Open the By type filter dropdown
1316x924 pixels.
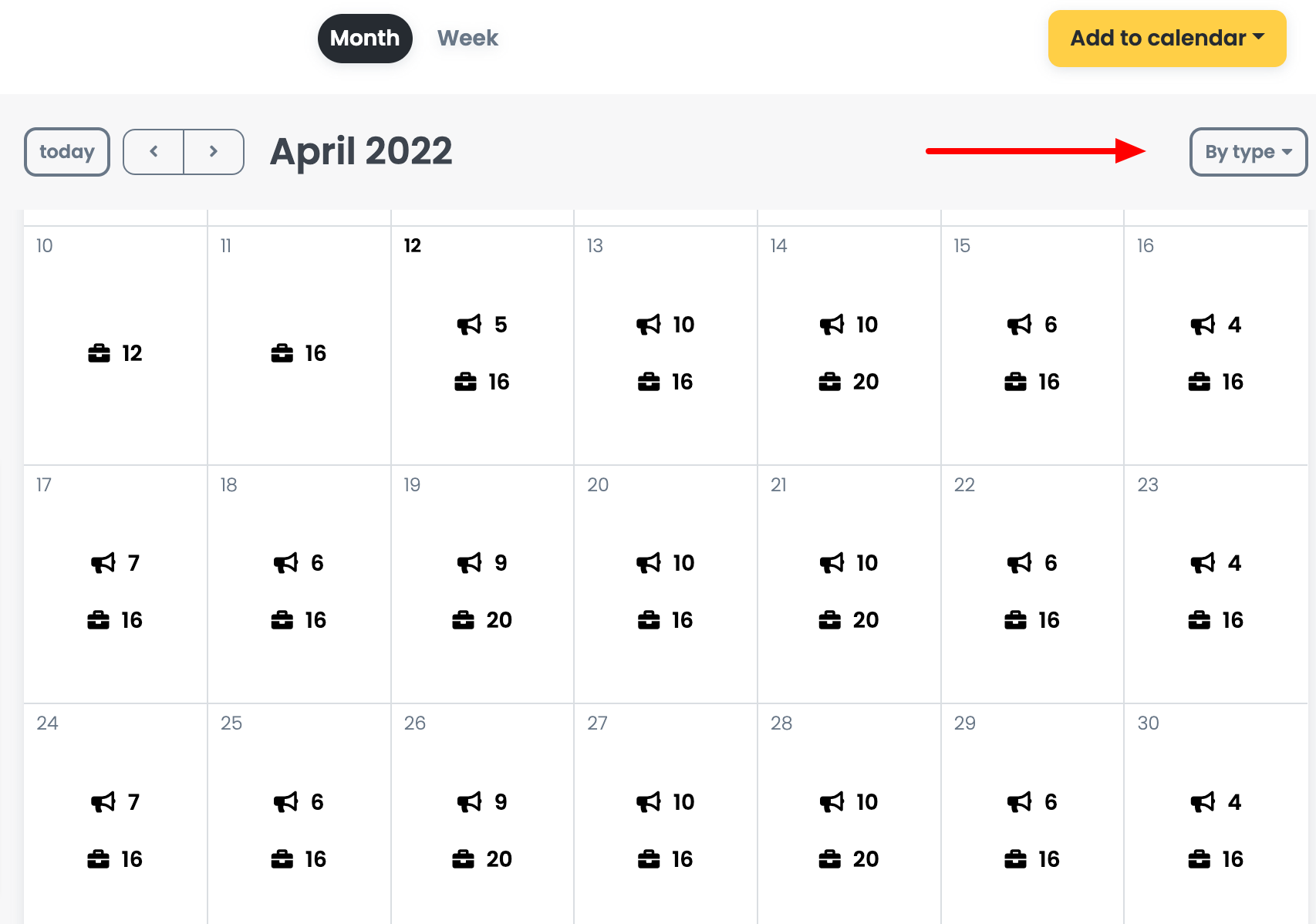coord(1247,152)
